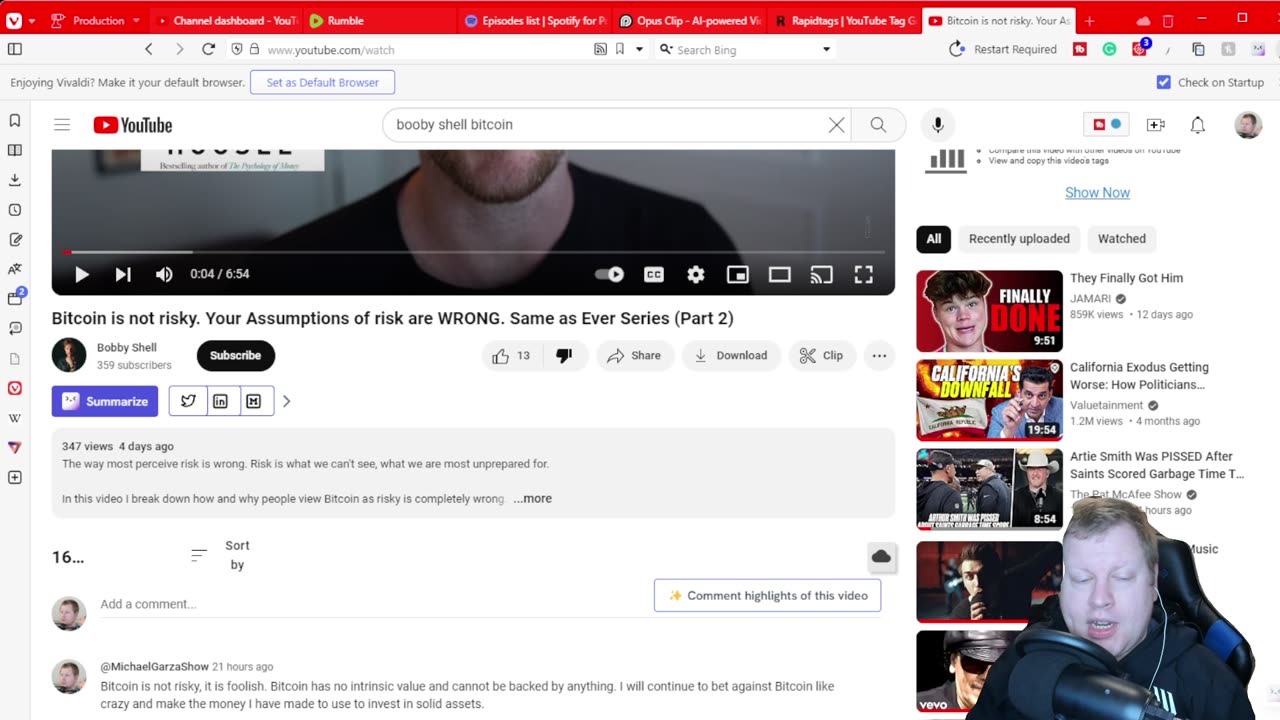Cast video to a device

[x=822, y=275]
